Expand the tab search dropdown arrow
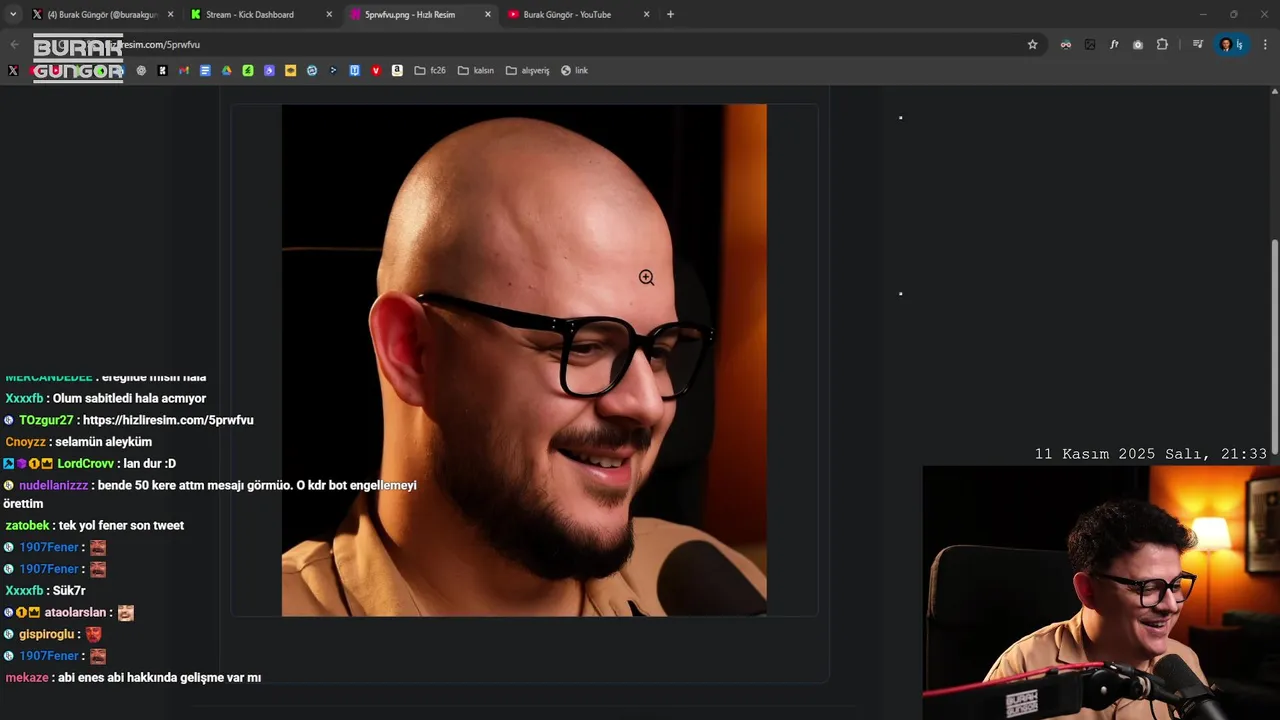Viewport: 1280px width, 720px height. [14, 14]
